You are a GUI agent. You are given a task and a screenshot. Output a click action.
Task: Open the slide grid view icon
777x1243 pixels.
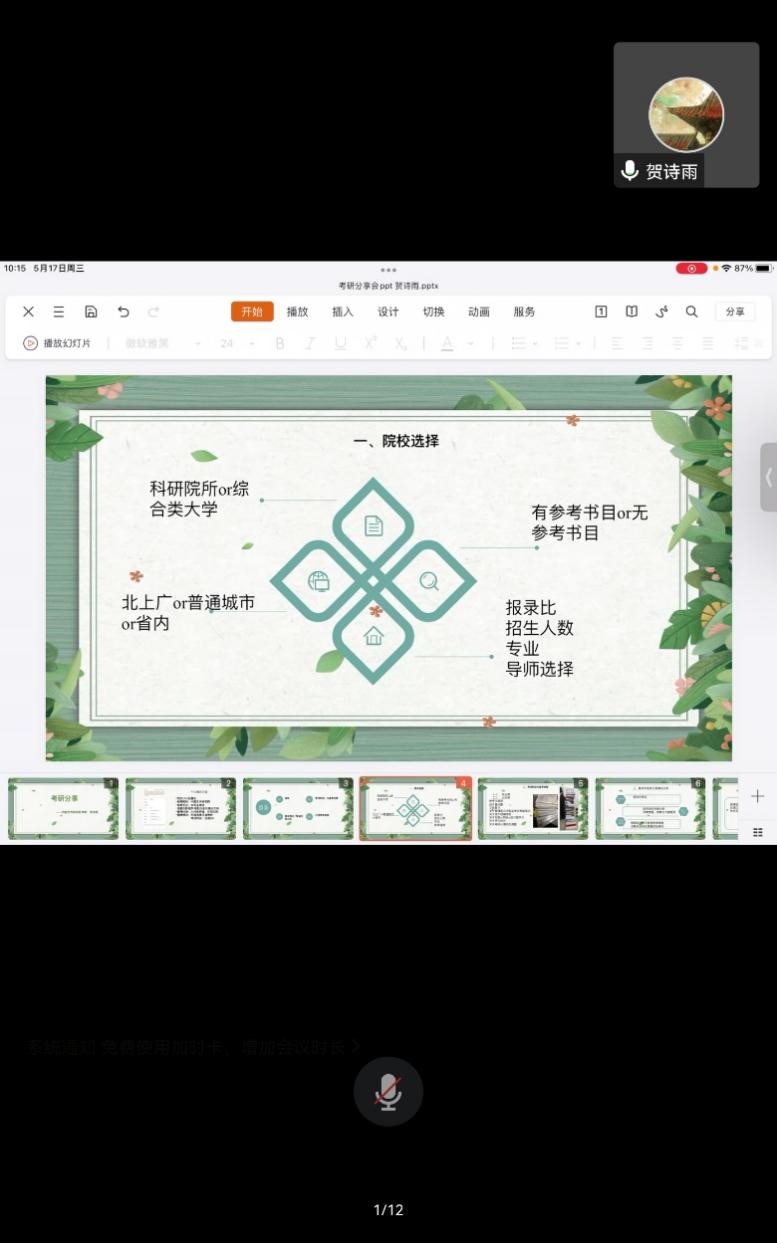click(757, 832)
